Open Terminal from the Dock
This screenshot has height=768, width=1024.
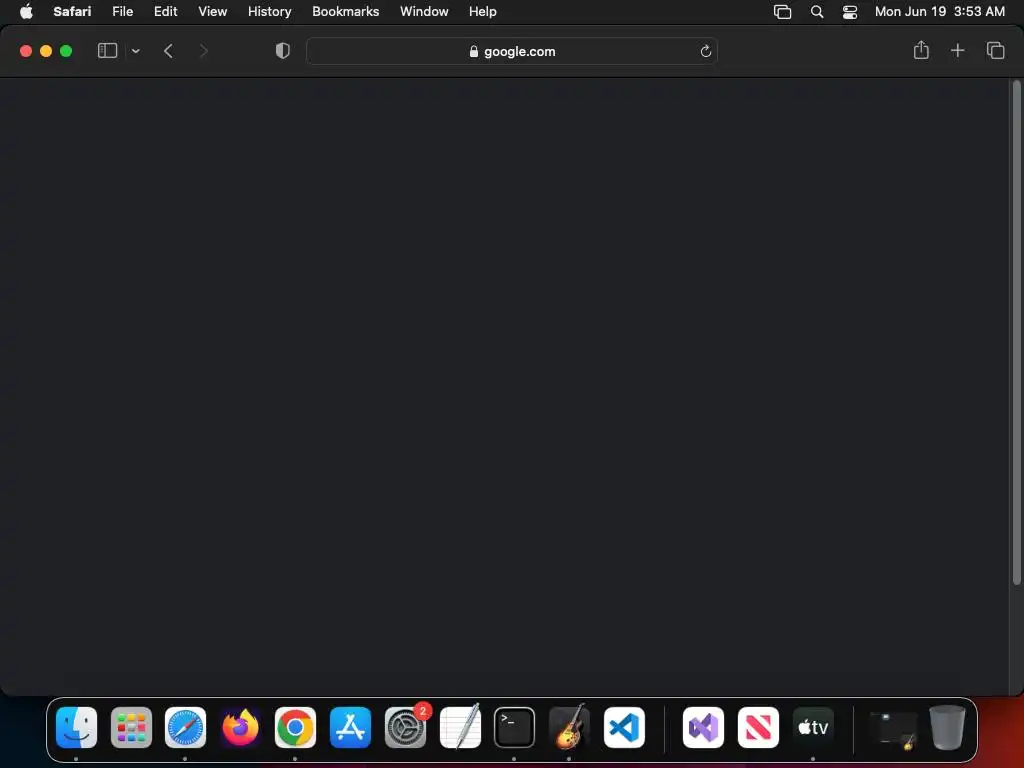pos(515,727)
